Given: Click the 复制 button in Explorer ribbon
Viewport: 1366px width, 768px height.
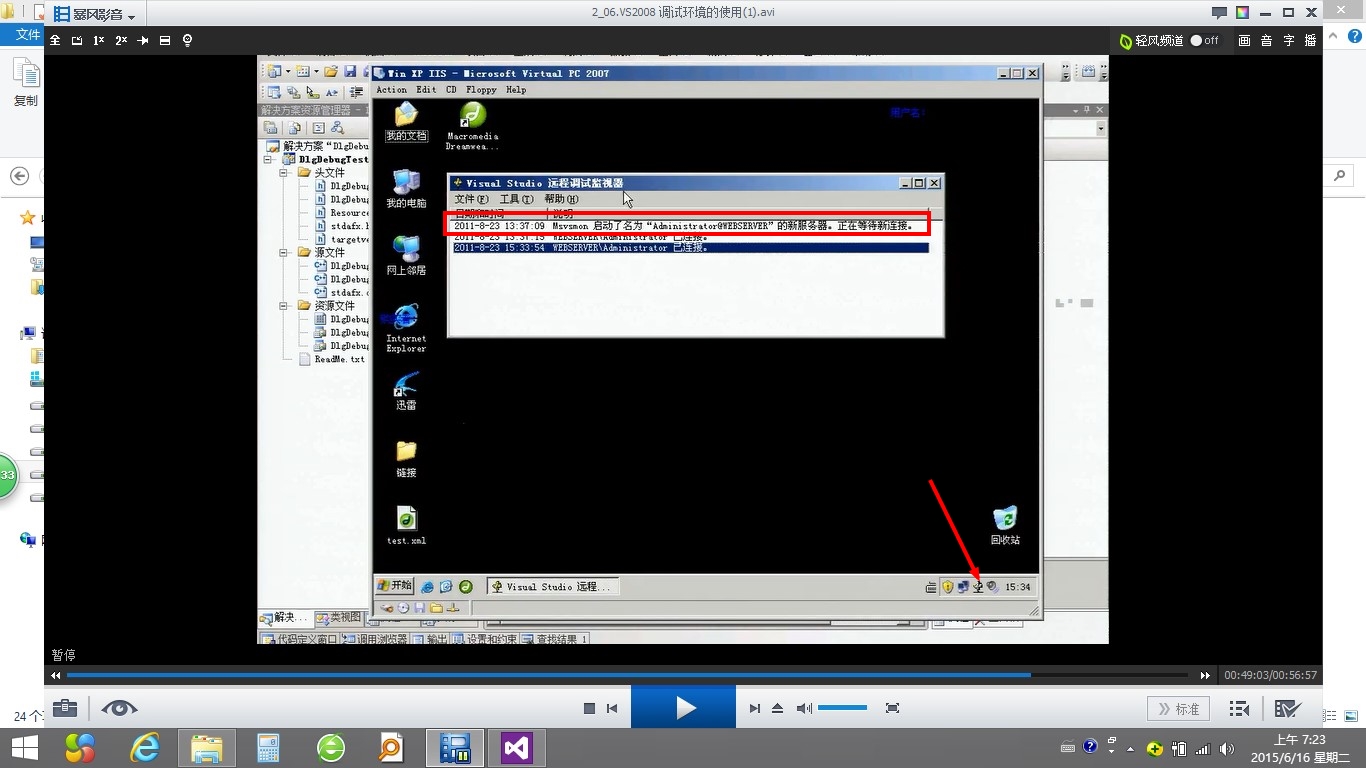Looking at the screenshot, I should click(x=25, y=83).
